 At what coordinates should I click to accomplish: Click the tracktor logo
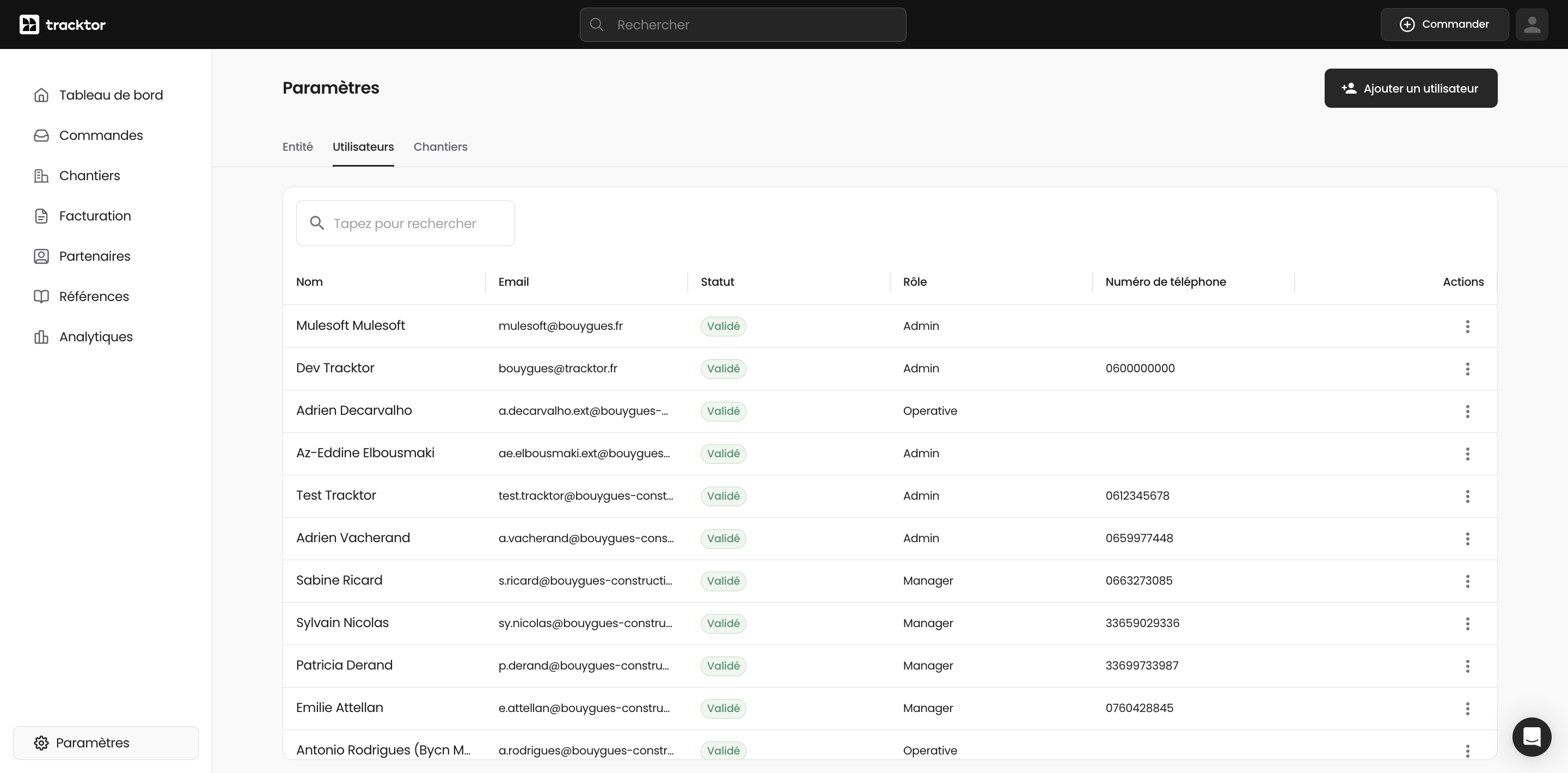tap(63, 24)
